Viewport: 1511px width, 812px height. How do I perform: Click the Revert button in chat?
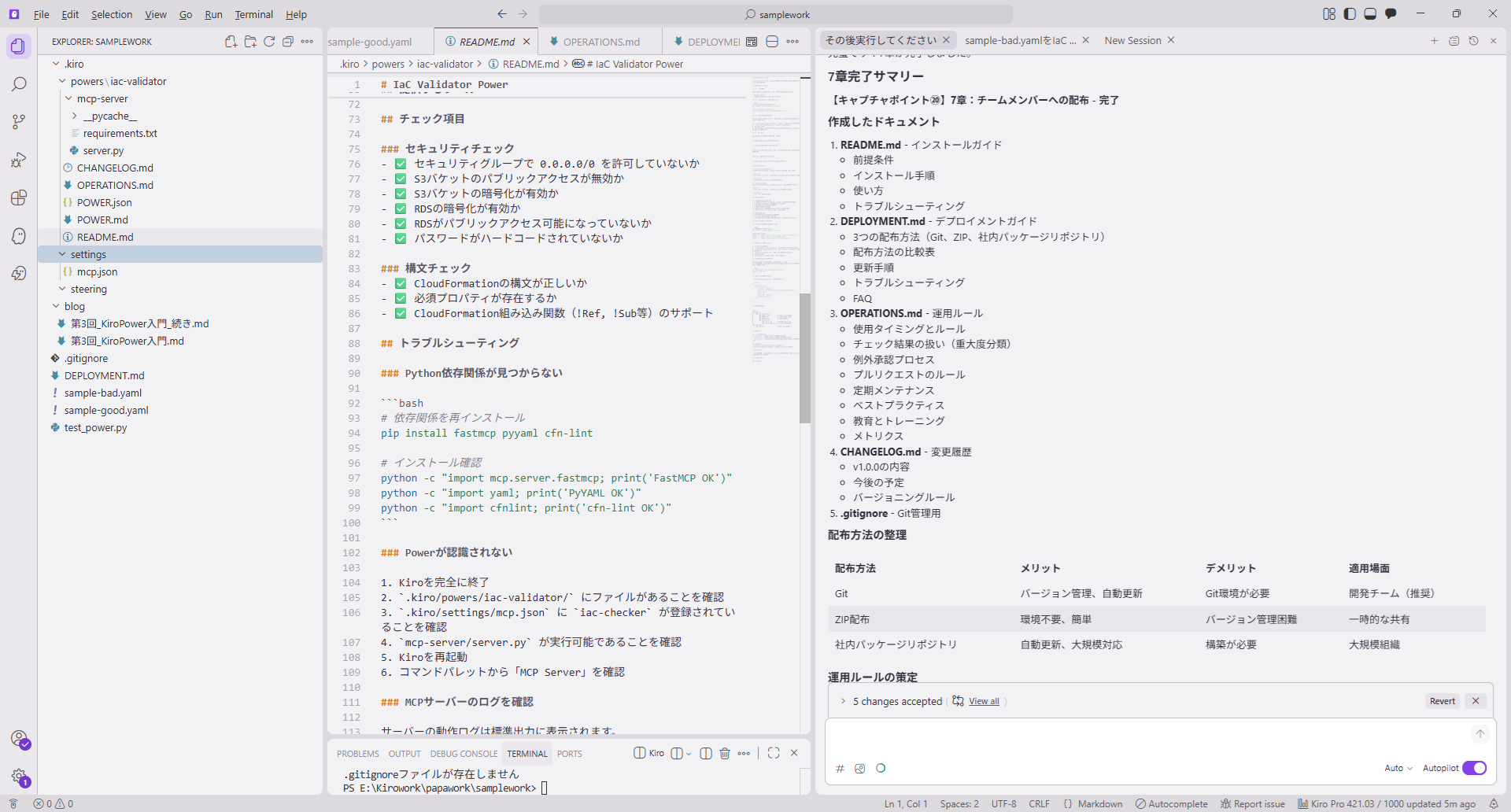[1442, 700]
